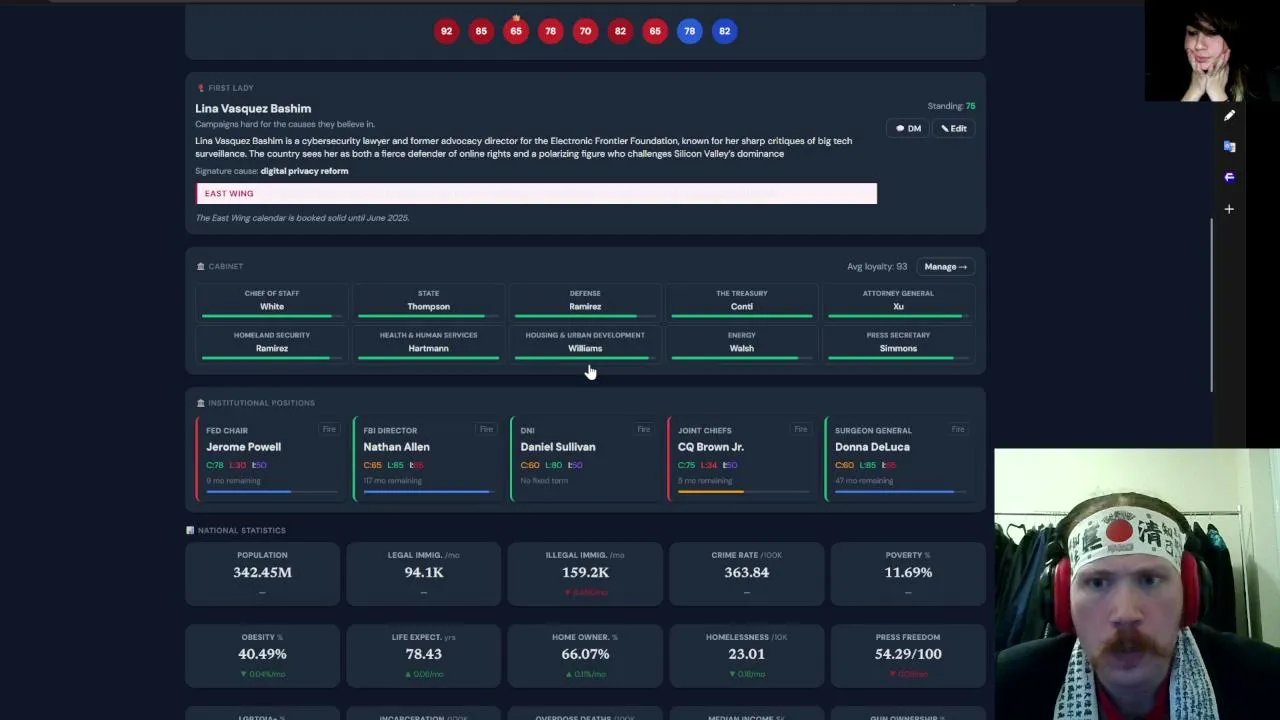Click the 'digital privacy reform' signature cause

[304, 171]
